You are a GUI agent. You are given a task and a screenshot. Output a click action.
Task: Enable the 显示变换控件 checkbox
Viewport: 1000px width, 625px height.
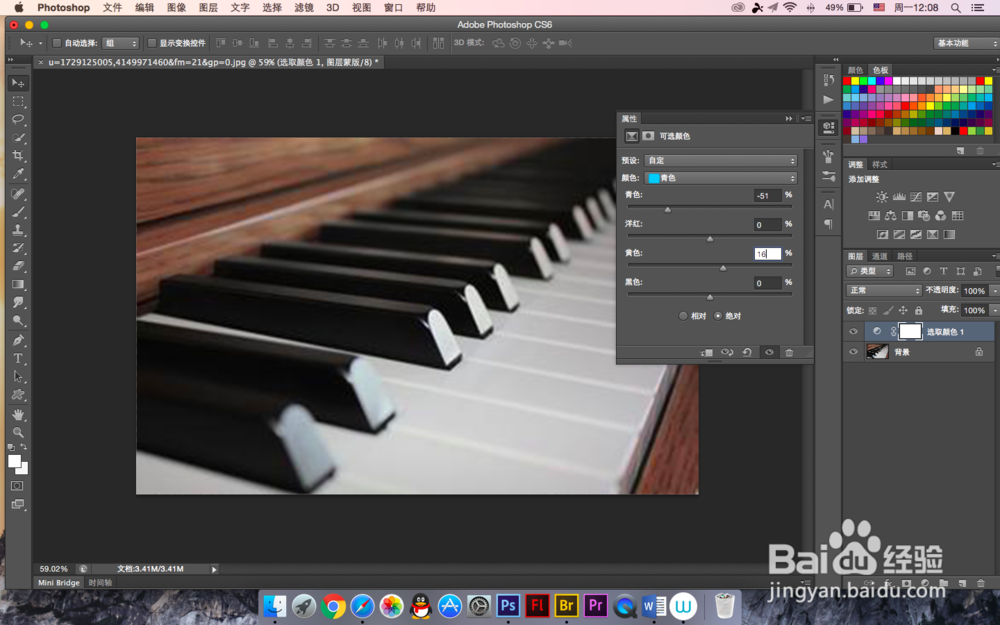tap(152, 43)
